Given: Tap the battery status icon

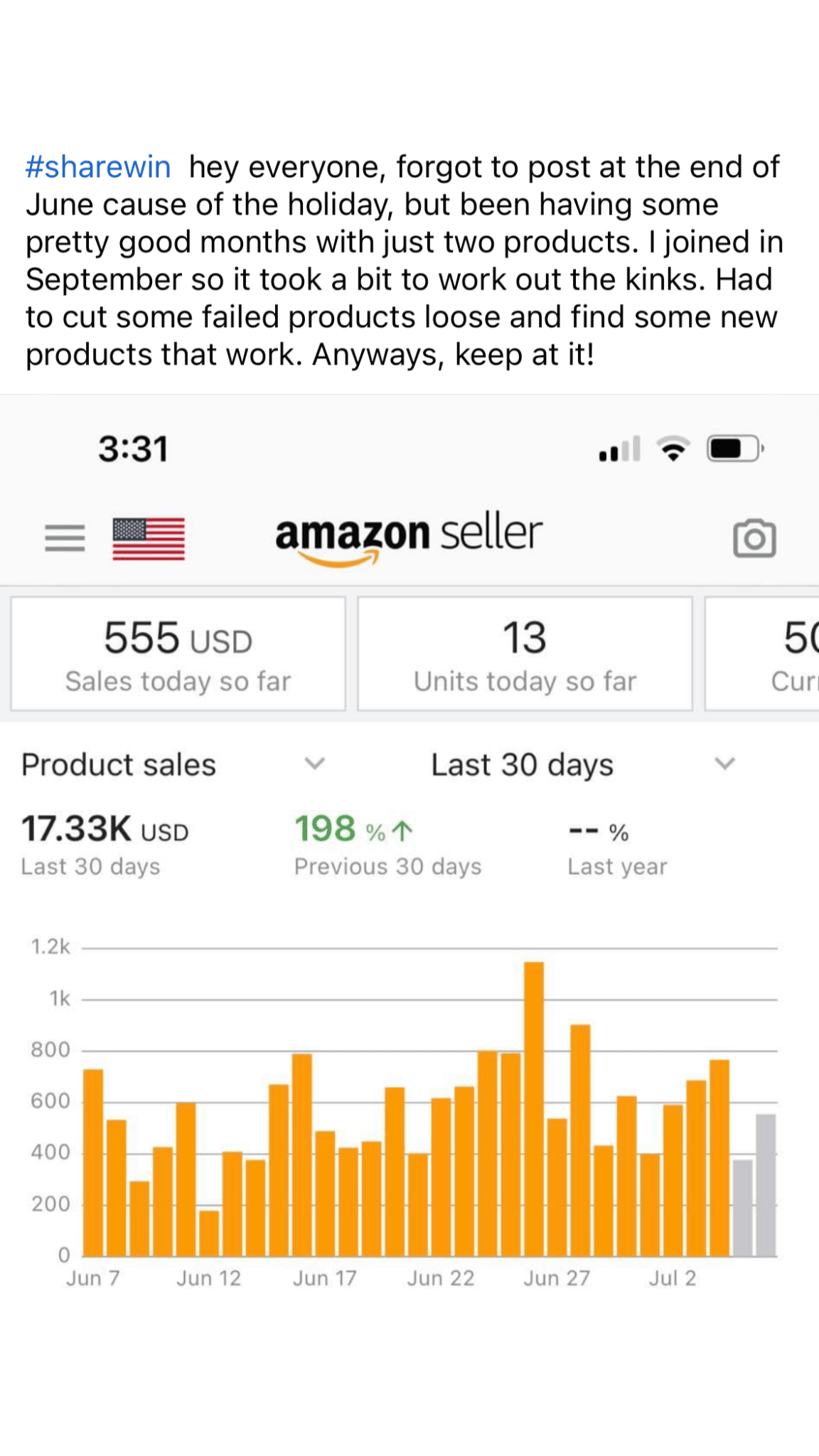Looking at the screenshot, I should click(735, 449).
